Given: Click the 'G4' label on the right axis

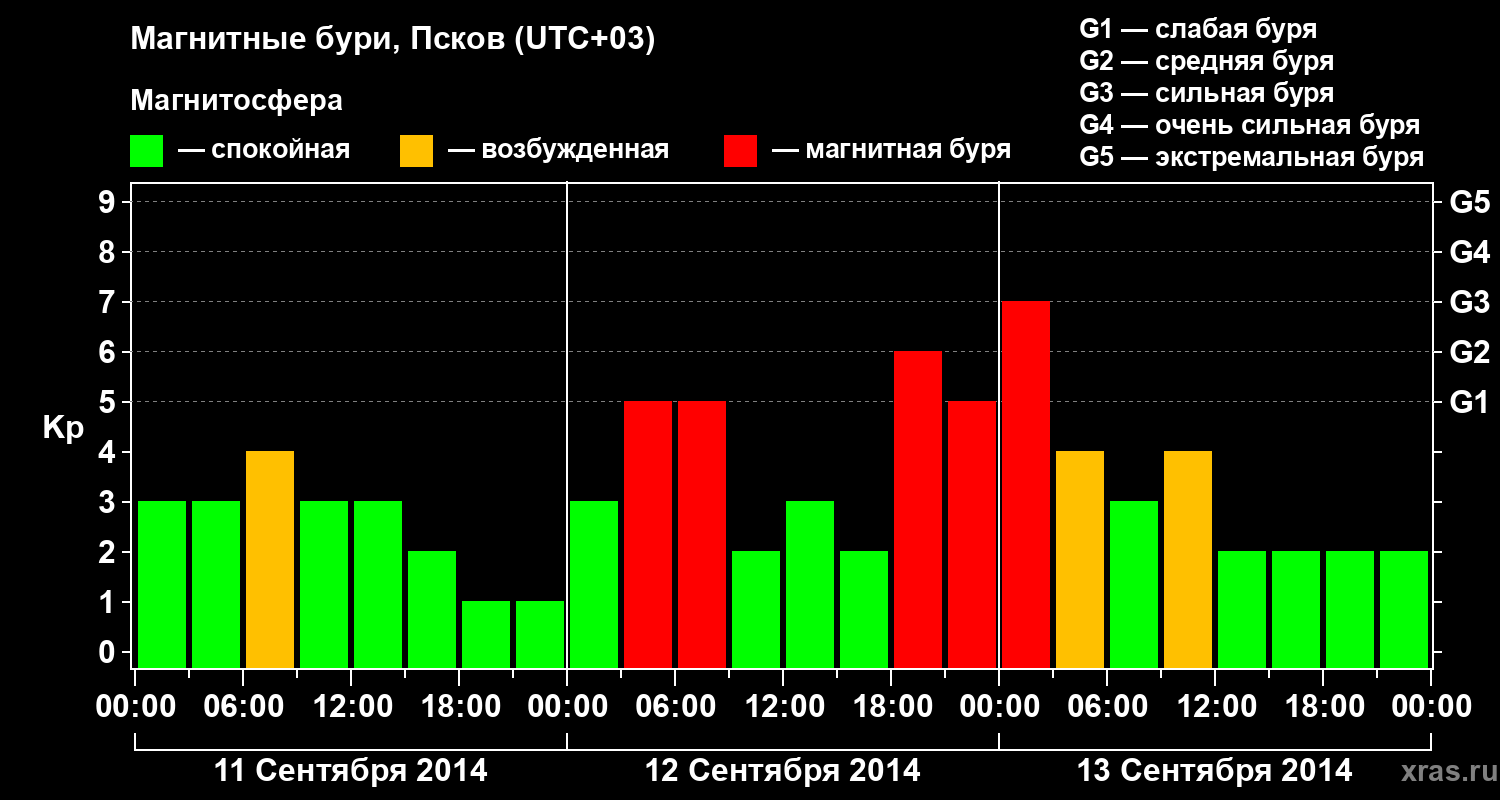Looking at the screenshot, I should 1469,252.
